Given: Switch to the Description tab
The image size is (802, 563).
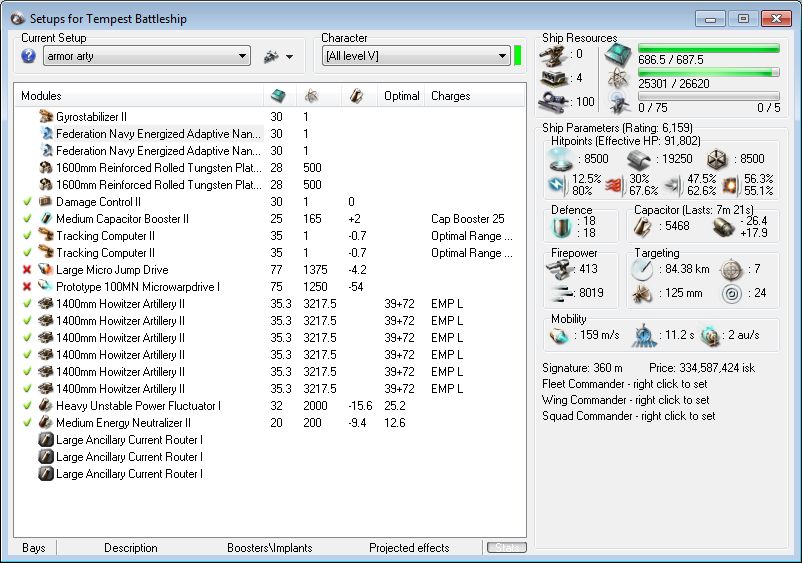Looking at the screenshot, I should point(131,548).
